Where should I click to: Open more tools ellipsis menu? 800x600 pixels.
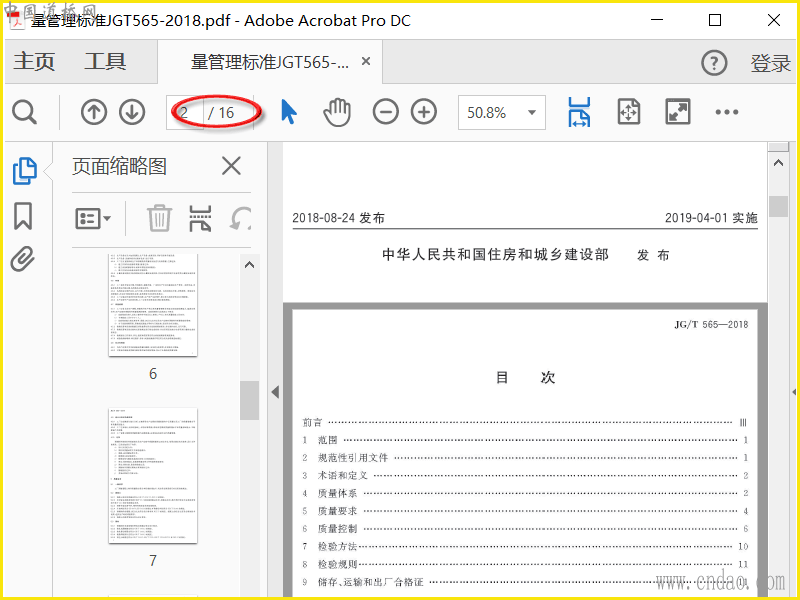click(727, 112)
